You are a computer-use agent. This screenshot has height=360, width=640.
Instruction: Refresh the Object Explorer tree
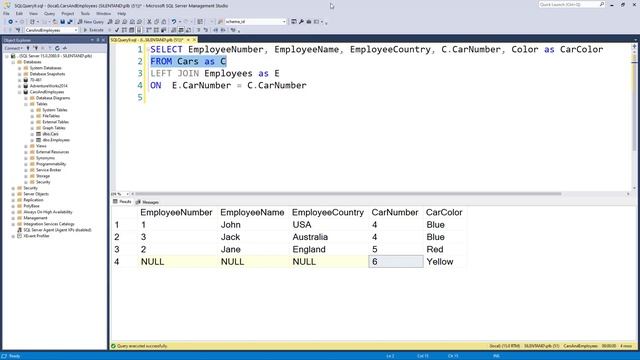57,48
